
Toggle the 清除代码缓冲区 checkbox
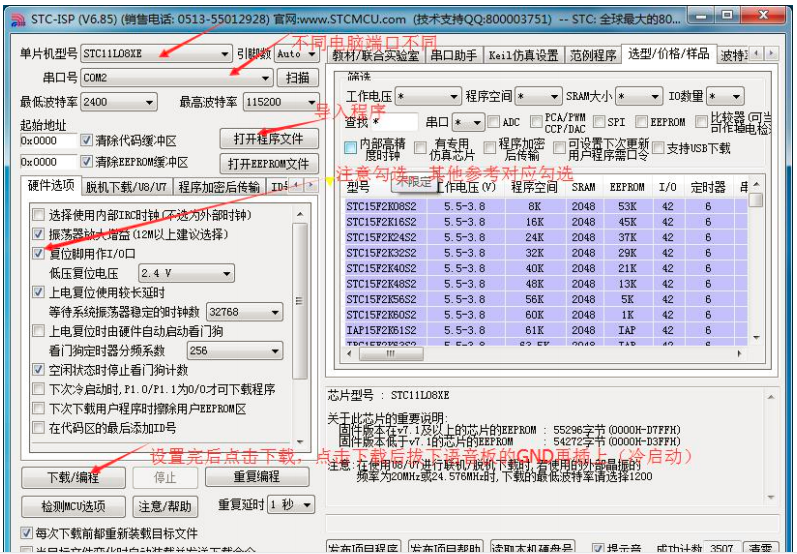click(87, 140)
